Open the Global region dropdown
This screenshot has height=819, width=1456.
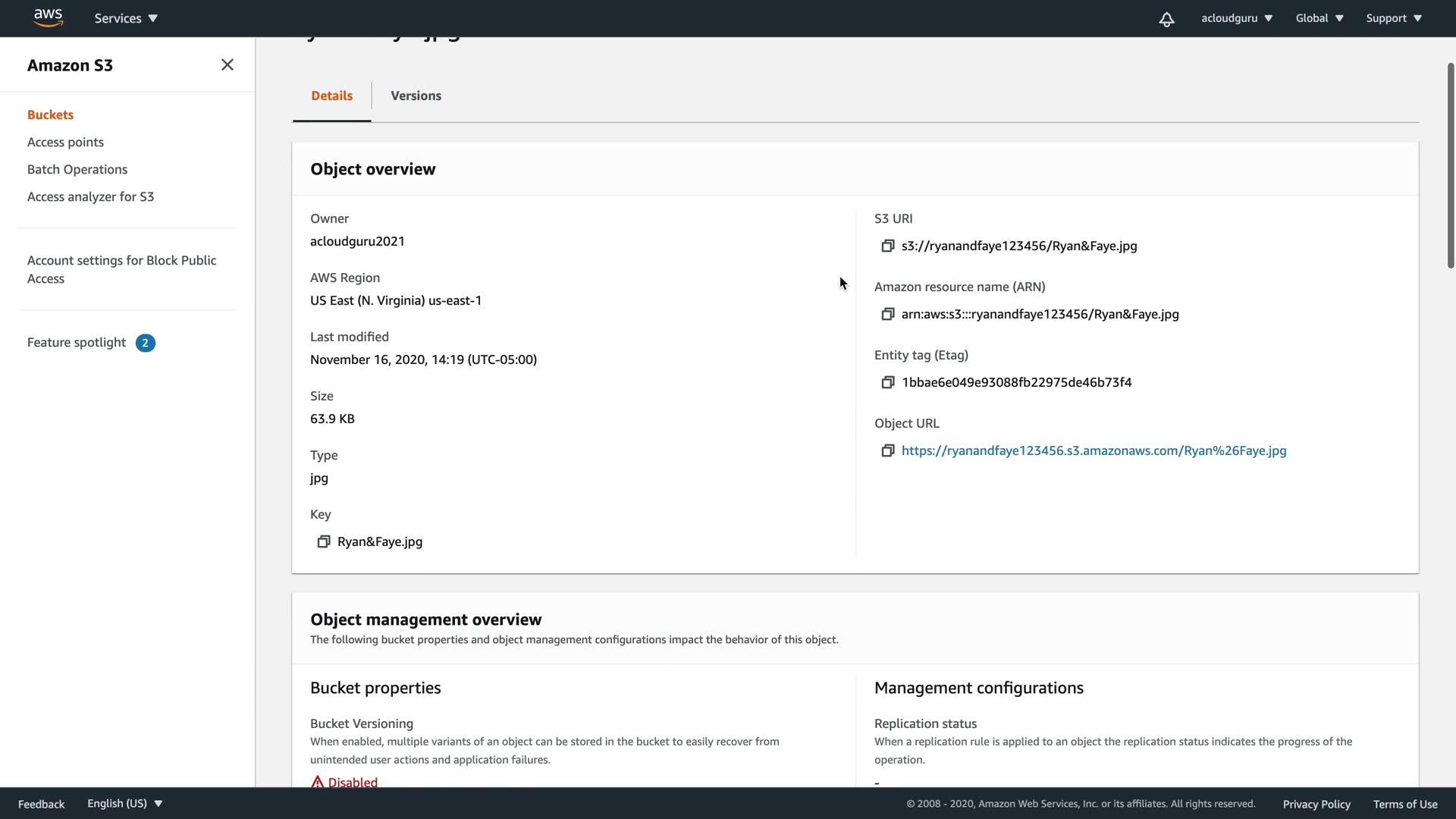pos(1319,18)
